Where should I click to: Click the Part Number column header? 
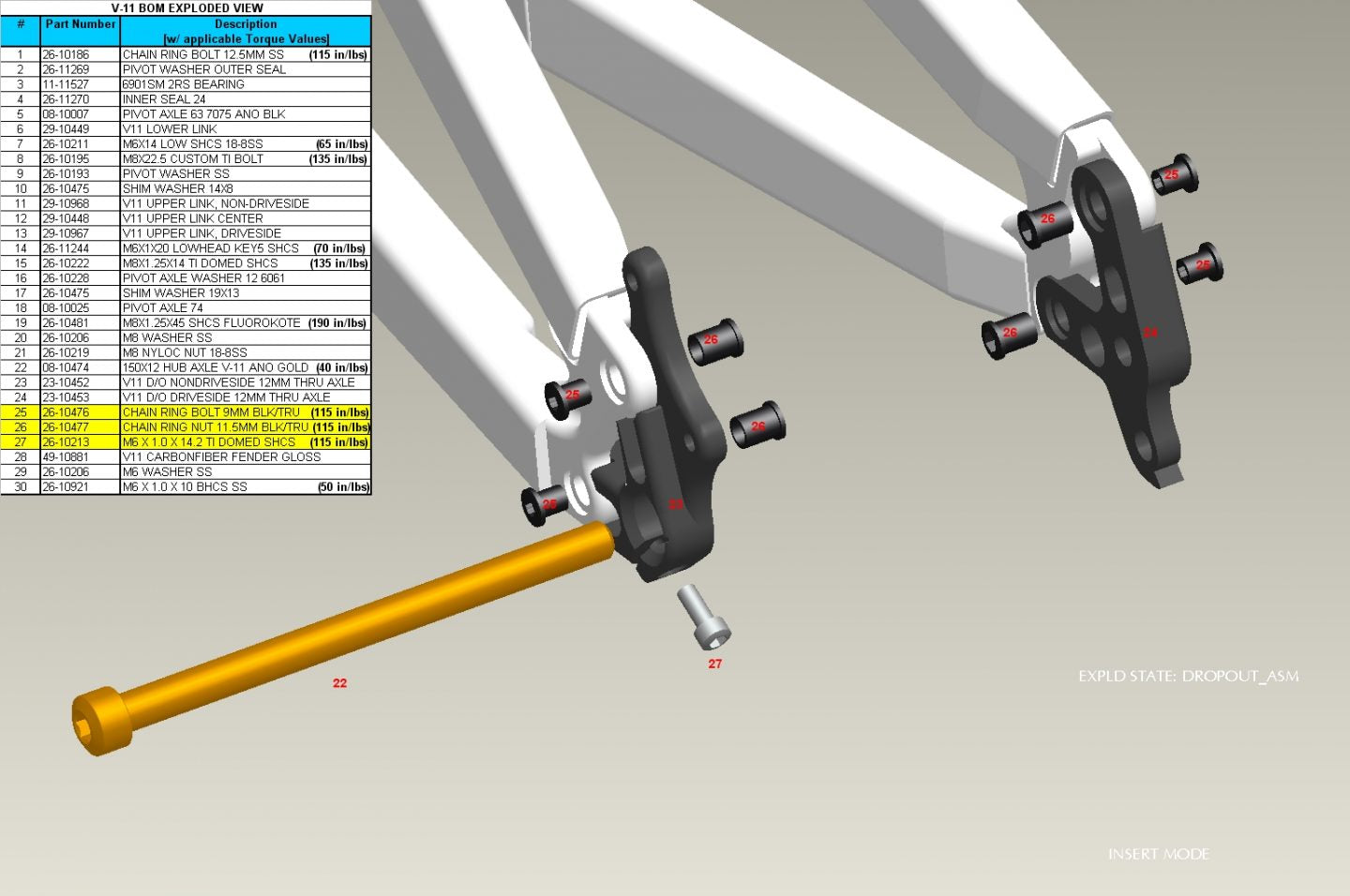pos(81,24)
